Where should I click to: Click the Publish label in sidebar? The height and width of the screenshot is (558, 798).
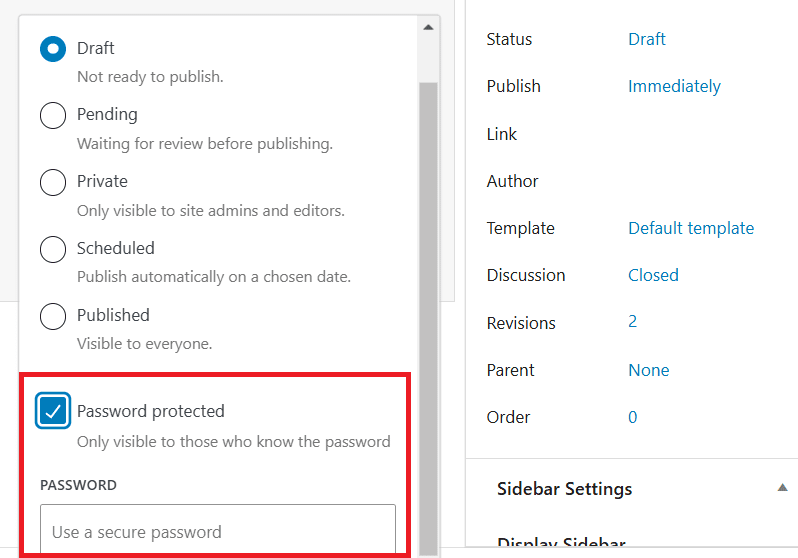click(x=514, y=86)
